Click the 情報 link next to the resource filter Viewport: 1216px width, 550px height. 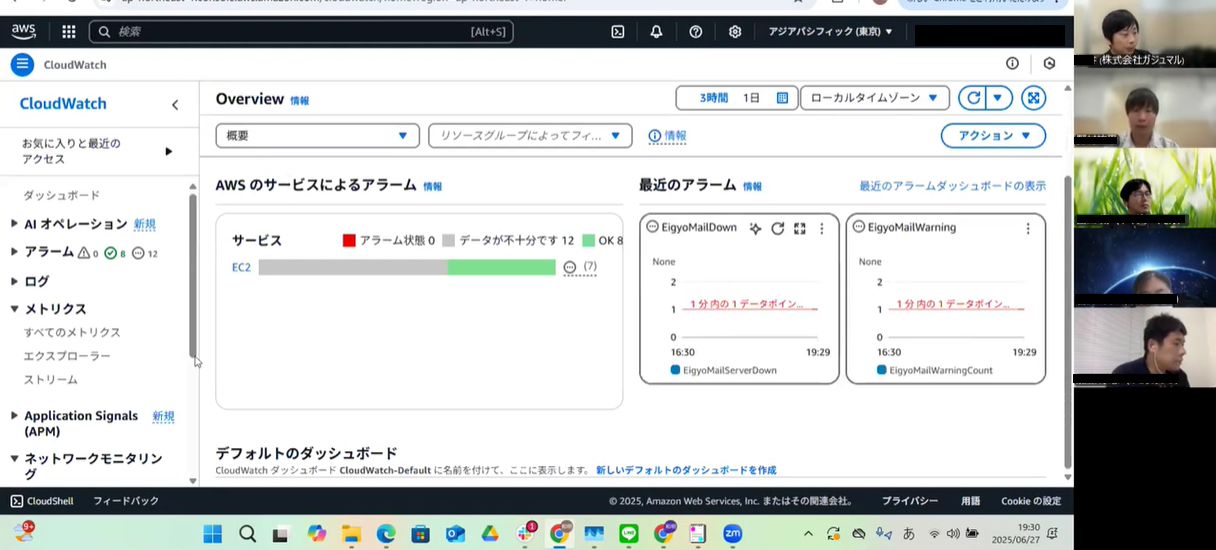point(675,136)
